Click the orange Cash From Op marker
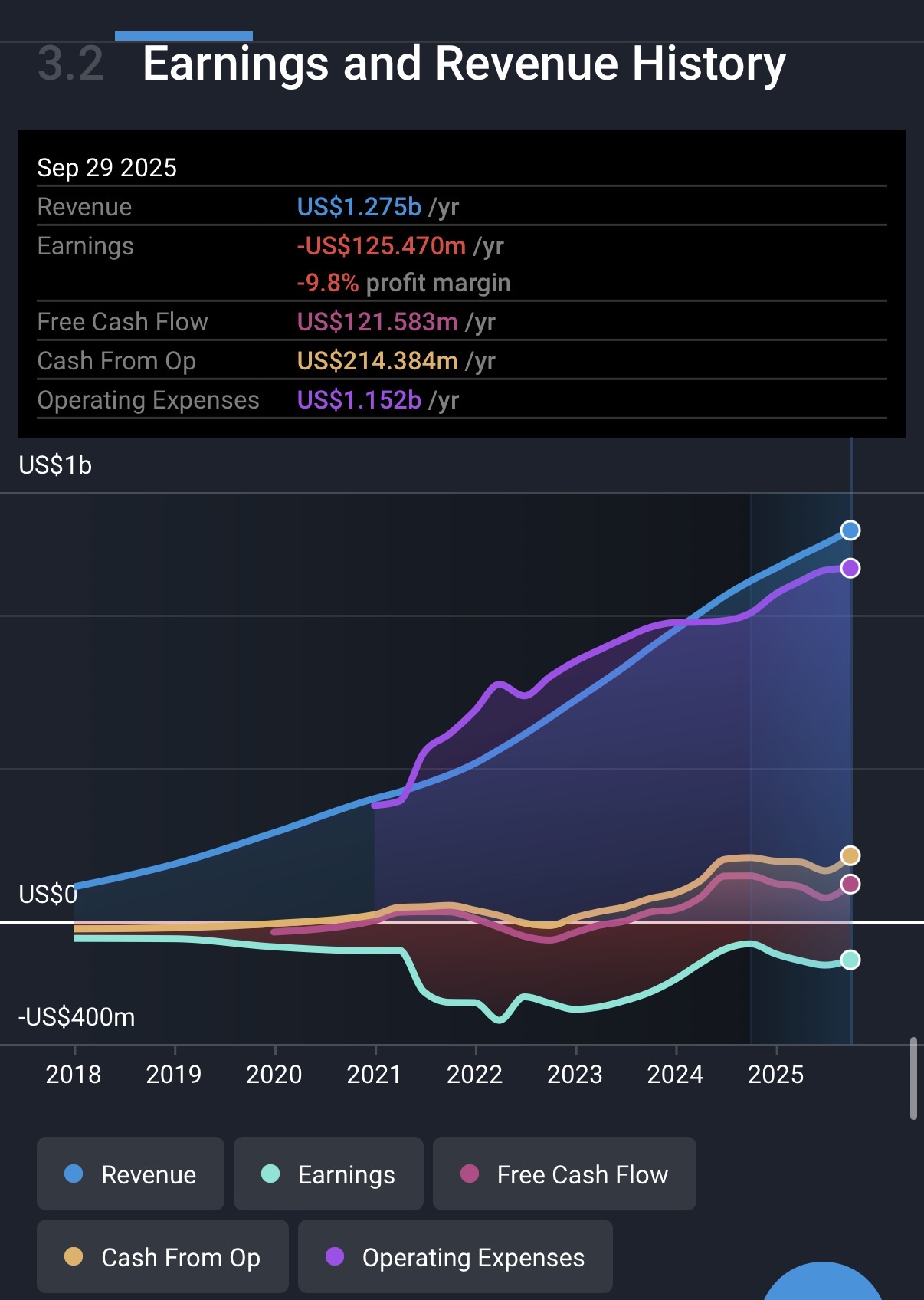This screenshot has height=1300, width=924. [850, 855]
